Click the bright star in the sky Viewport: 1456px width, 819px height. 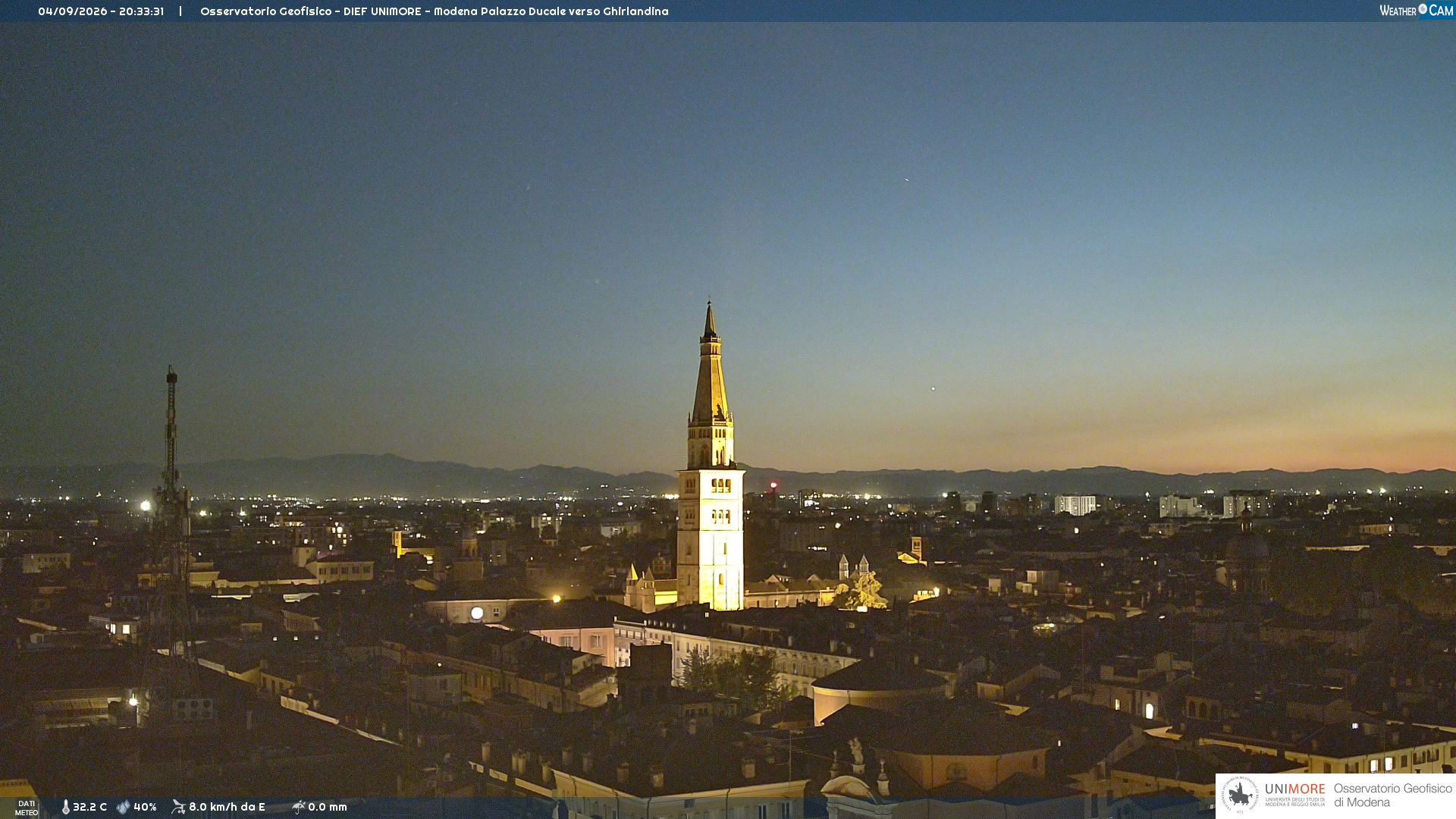933,388
